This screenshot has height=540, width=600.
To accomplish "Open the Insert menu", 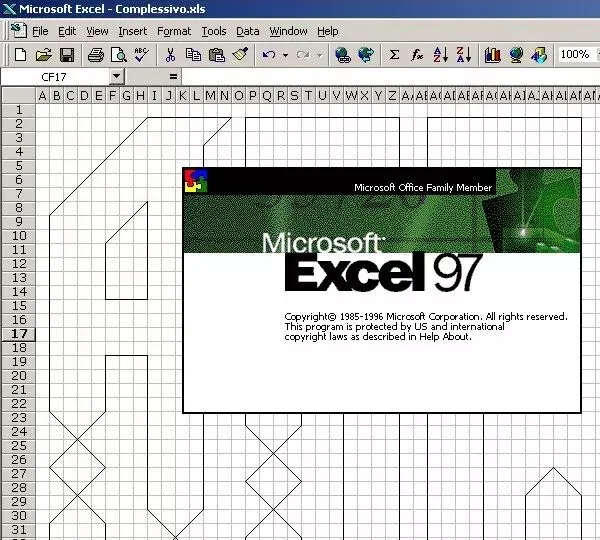I will pyautogui.click(x=132, y=31).
